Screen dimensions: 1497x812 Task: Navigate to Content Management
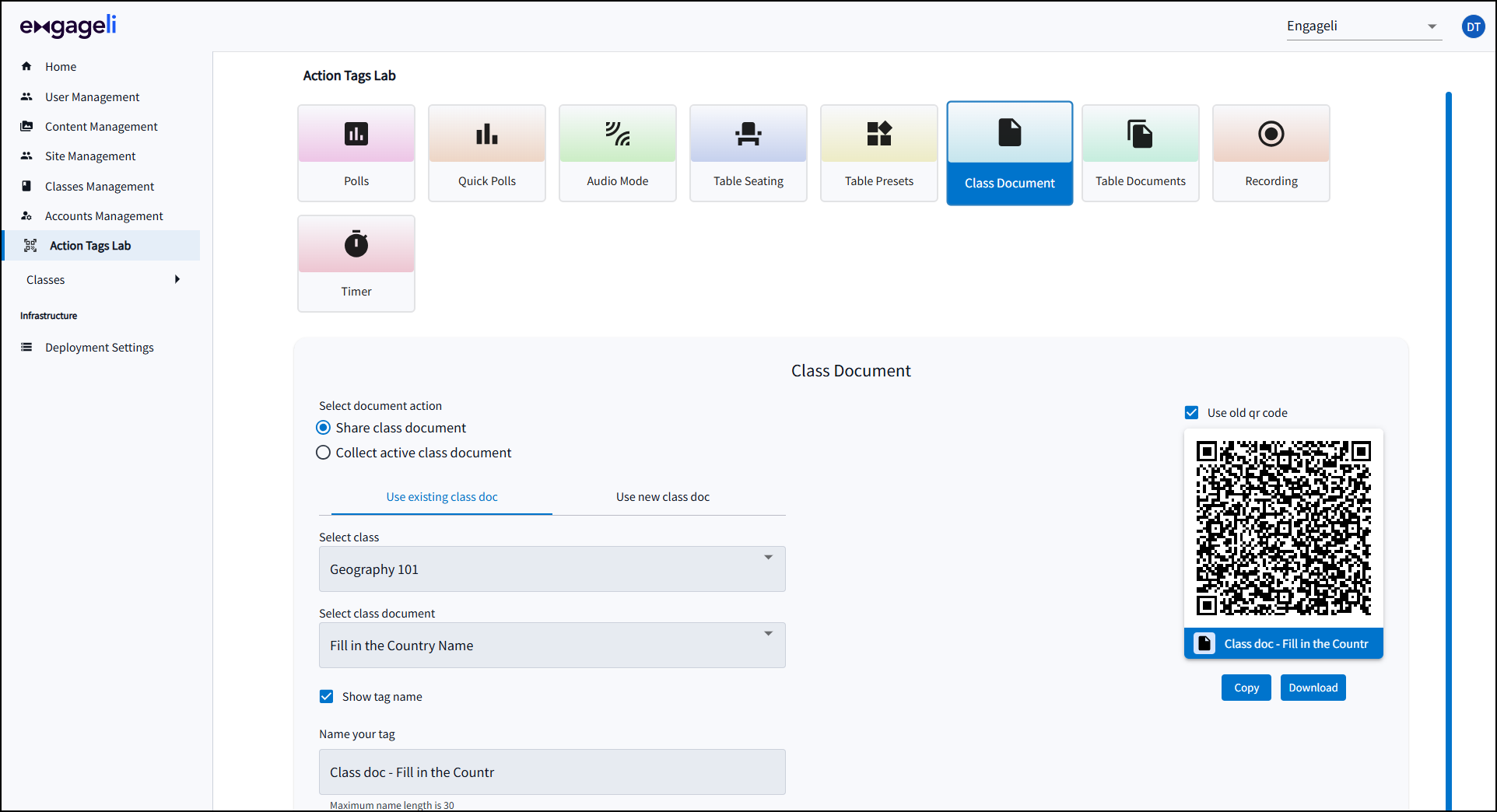101,127
